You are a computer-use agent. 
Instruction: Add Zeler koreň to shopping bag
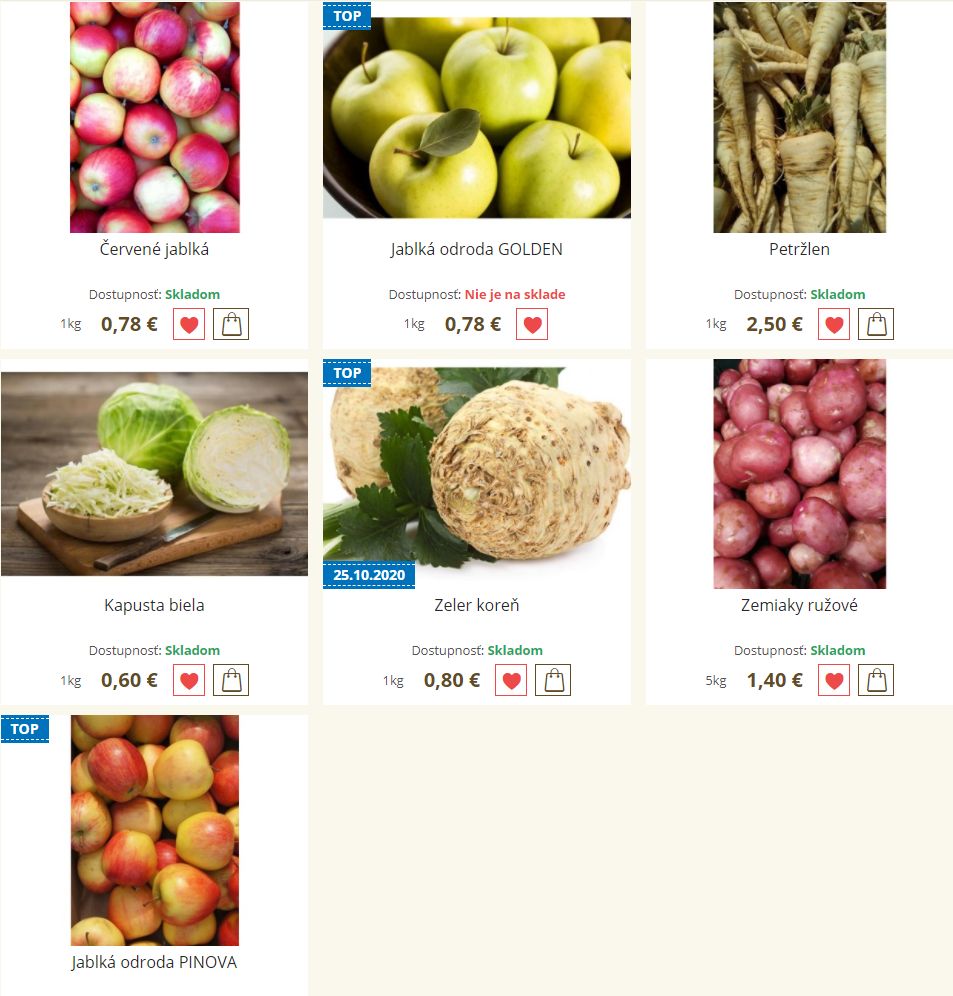pos(553,680)
